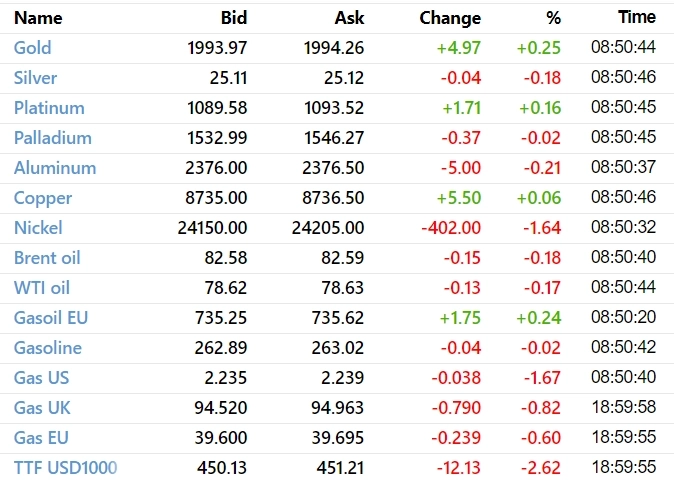The height and width of the screenshot is (481, 674).
Task: Select the Palladium link
Action: [x=53, y=138]
